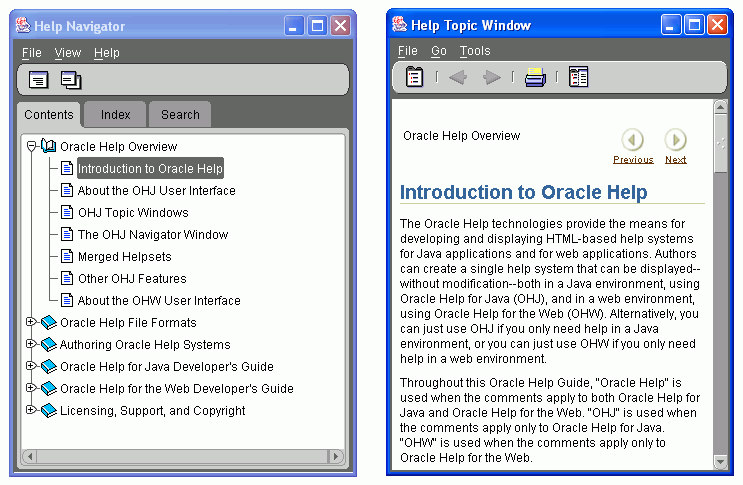This screenshot has width=743, height=485.
Task: Open the File menu in Help Navigator
Action: (32, 53)
